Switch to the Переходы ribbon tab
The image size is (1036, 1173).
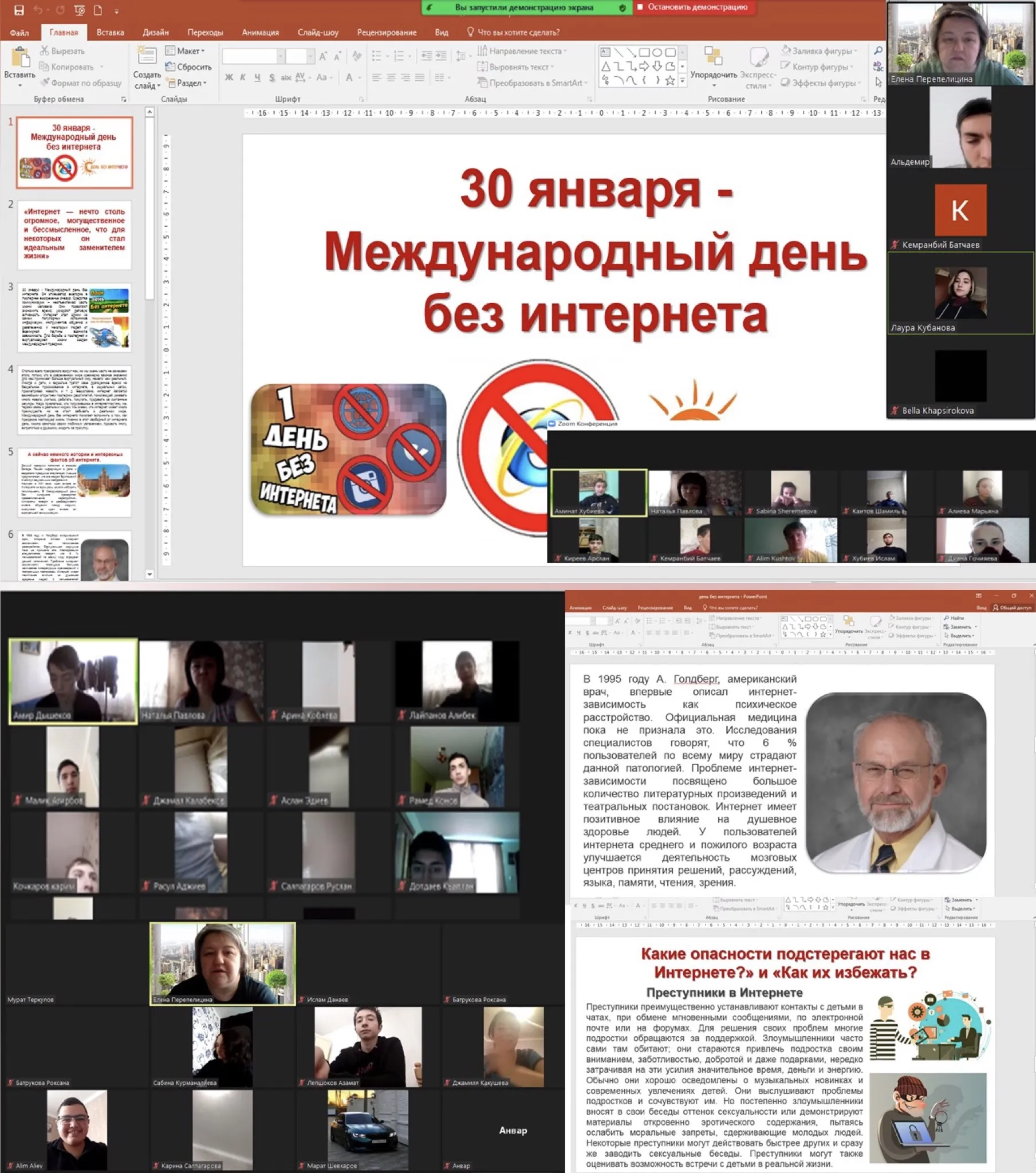tap(205, 32)
